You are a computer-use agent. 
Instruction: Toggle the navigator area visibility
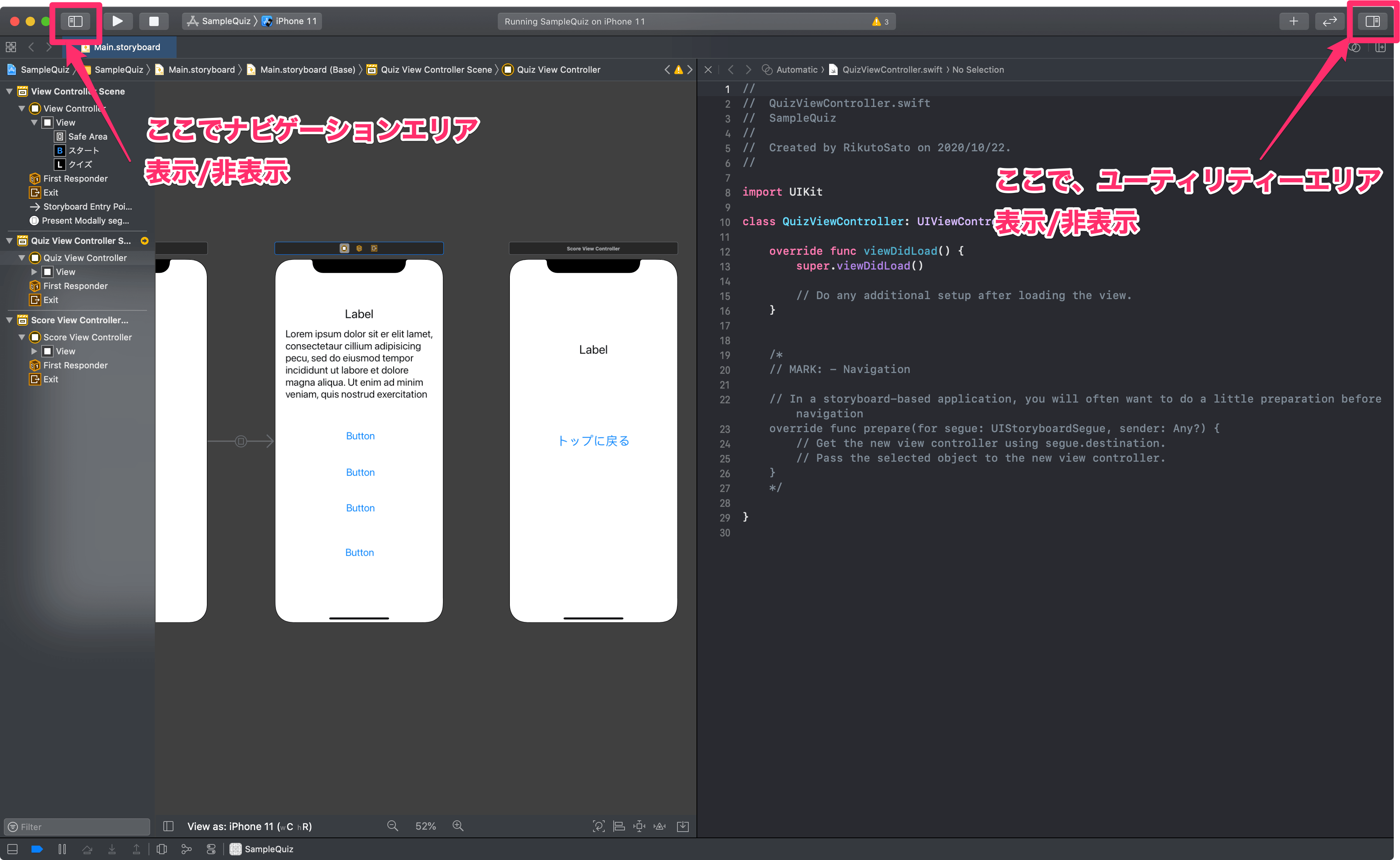pos(75,21)
